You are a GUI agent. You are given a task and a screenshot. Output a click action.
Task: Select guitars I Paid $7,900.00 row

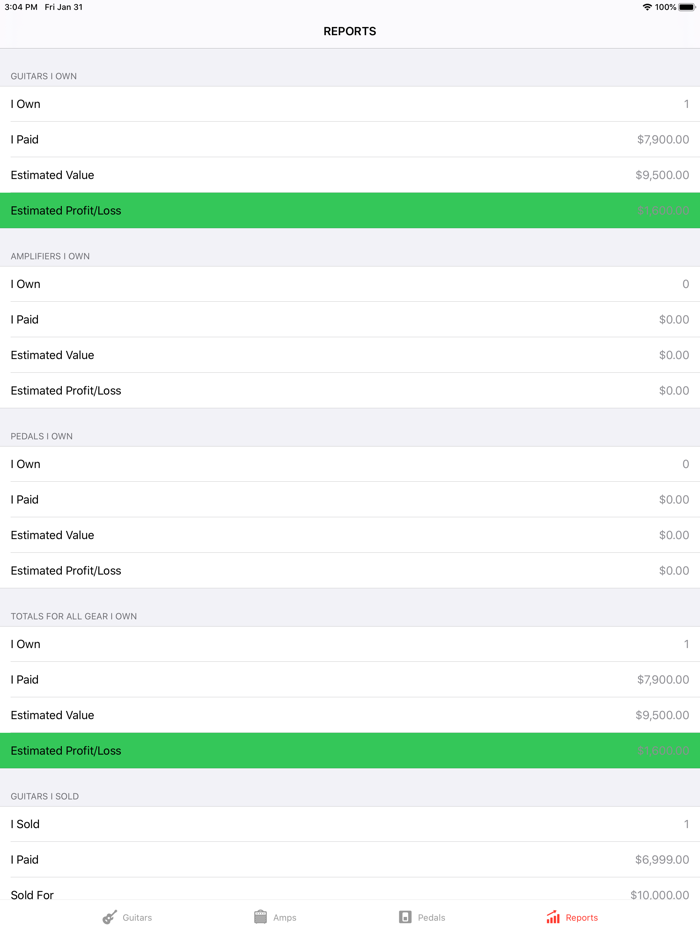pos(350,140)
